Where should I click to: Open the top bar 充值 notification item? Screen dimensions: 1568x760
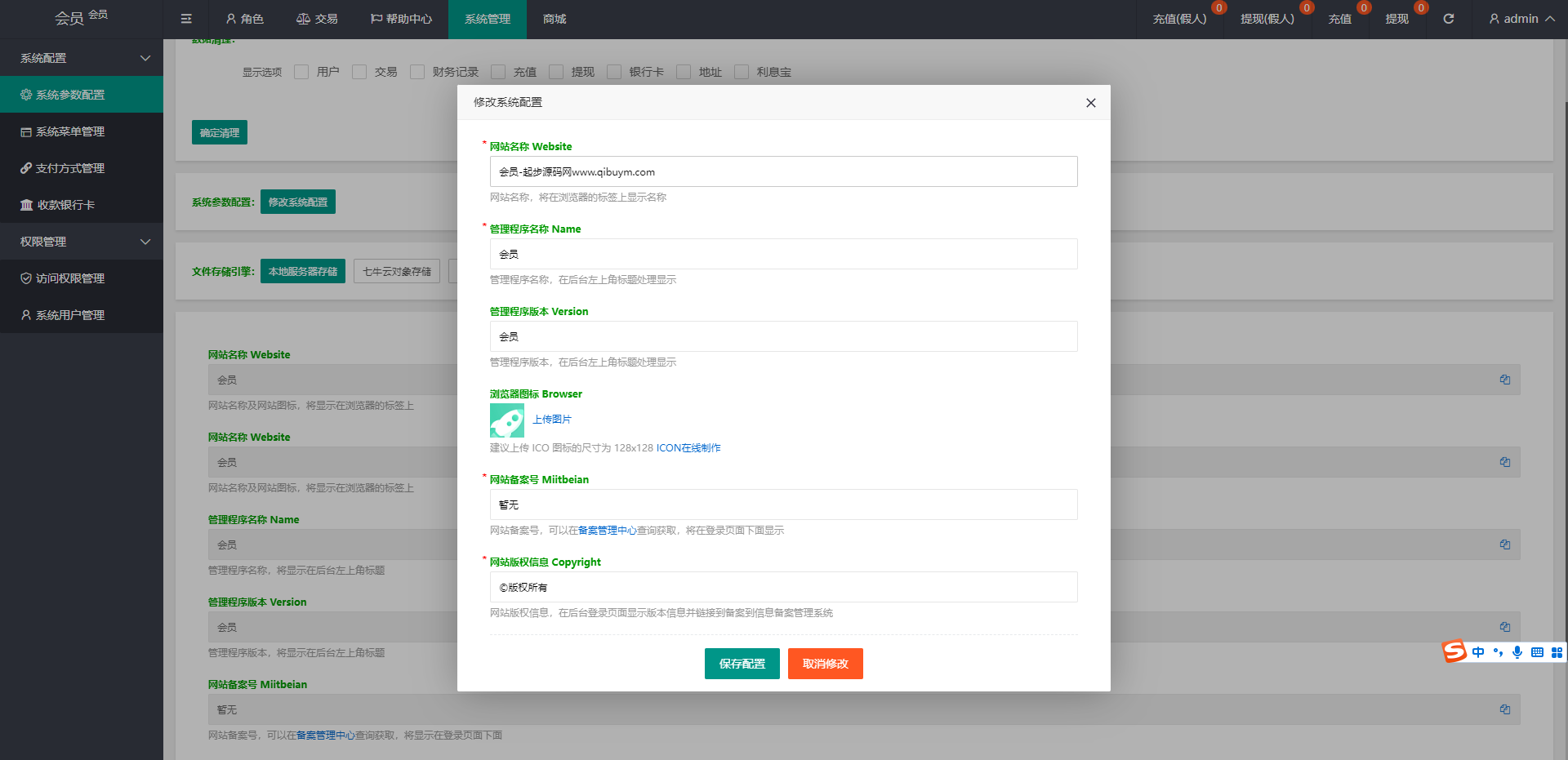coord(1340,19)
